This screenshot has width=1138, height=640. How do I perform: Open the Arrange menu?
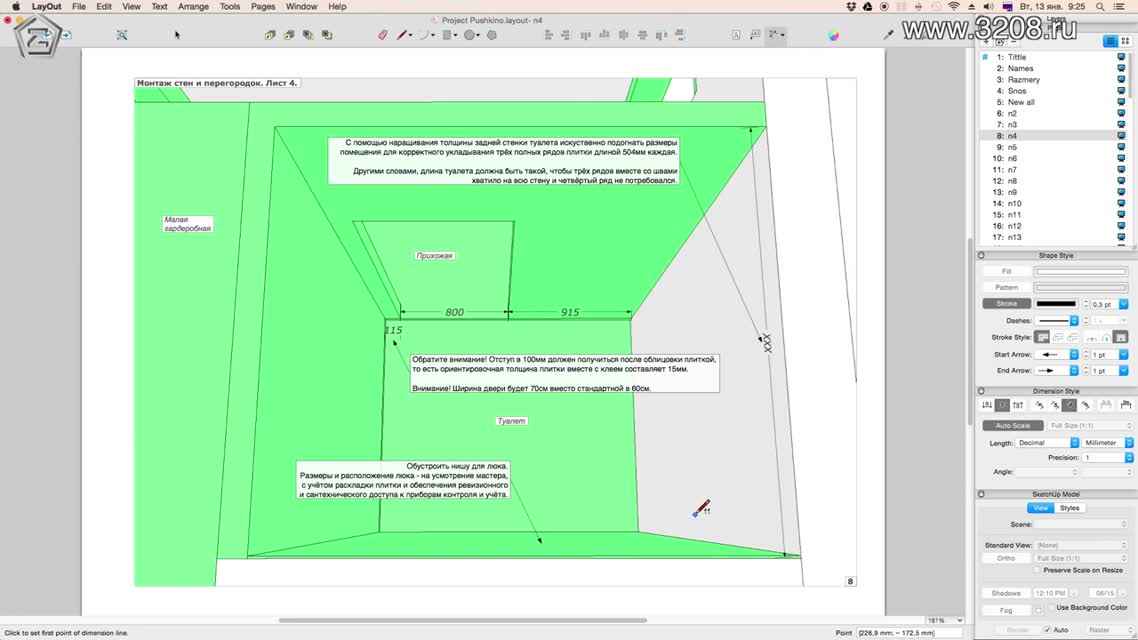(x=193, y=7)
